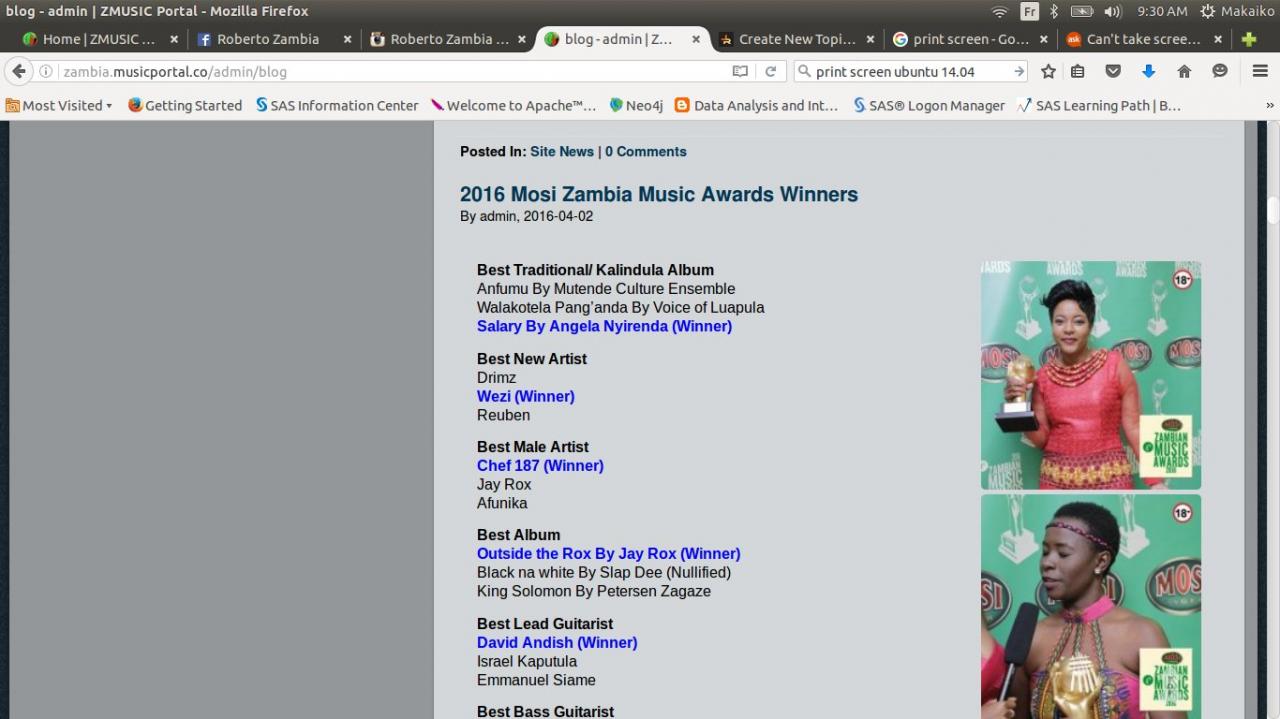Click the search go arrow in search box
1280x719 pixels.
tap(1018, 72)
